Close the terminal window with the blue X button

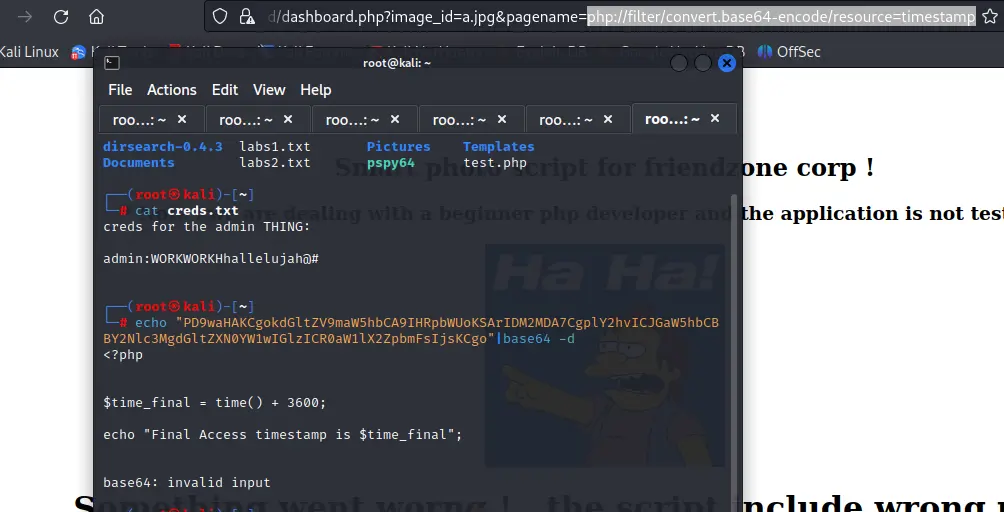click(727, 63)
